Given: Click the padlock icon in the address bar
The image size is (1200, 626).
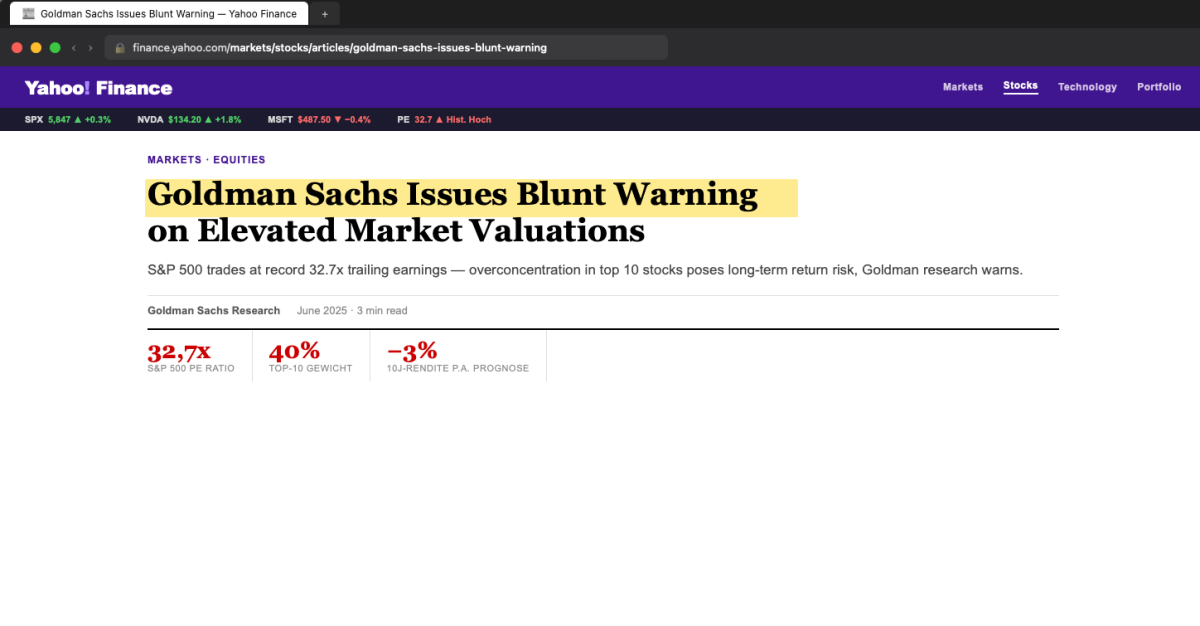Looking at the screenshot, I should (x=120, y=47).
